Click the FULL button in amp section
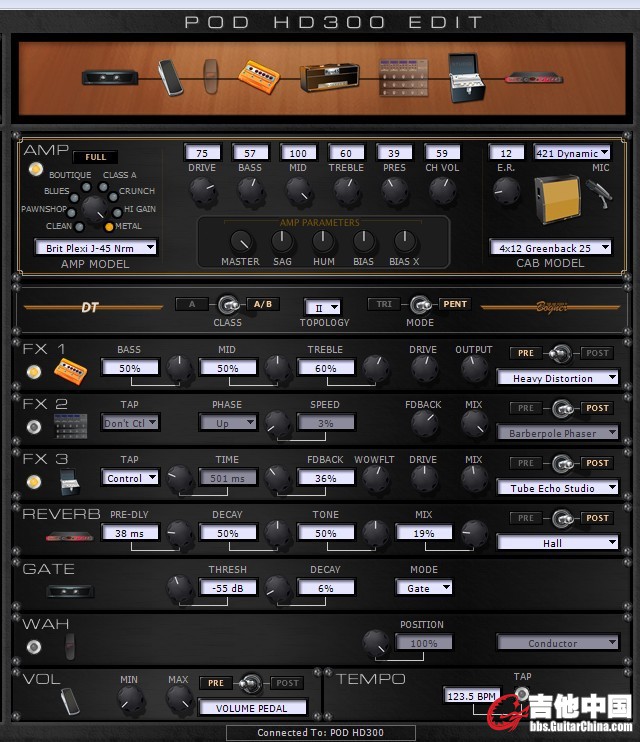 tap(95, 157)
